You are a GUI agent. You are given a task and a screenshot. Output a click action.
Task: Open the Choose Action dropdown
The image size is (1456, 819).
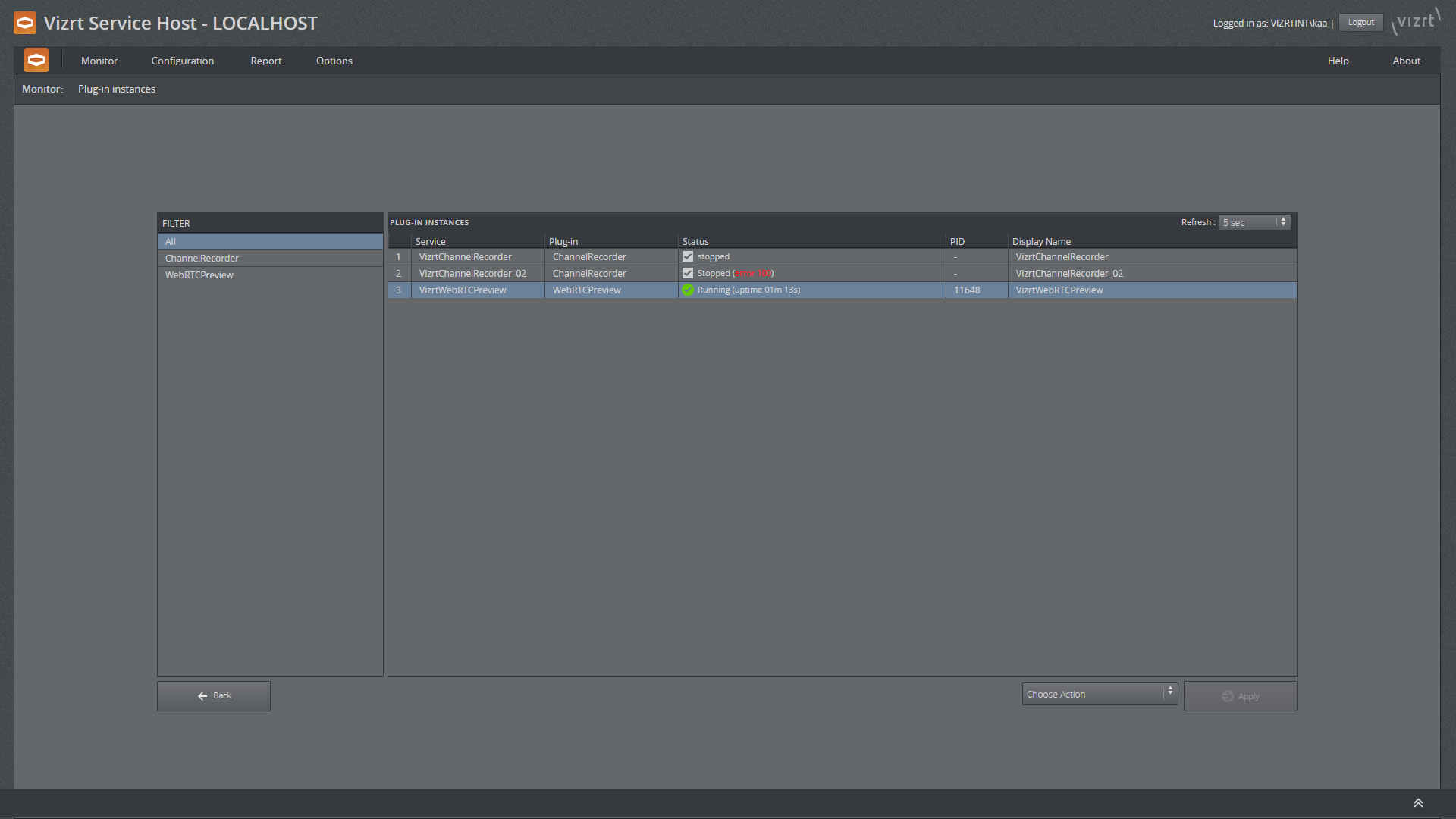click(x=1099, y=694)
